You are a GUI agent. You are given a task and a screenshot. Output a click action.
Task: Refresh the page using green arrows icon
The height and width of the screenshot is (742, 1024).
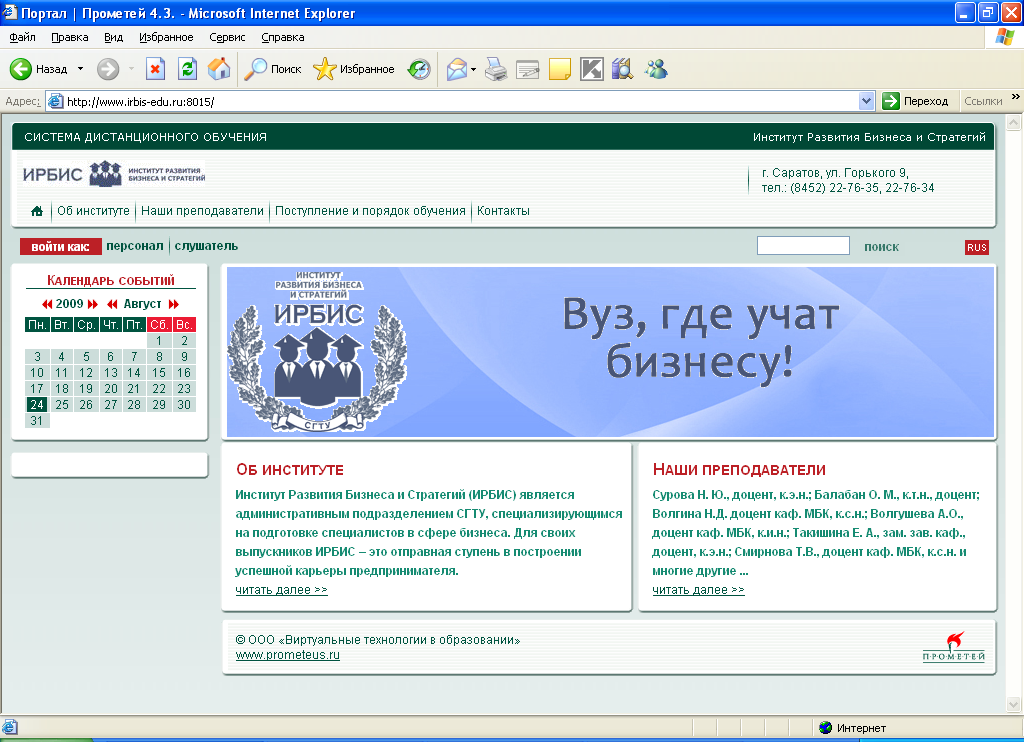187,69
